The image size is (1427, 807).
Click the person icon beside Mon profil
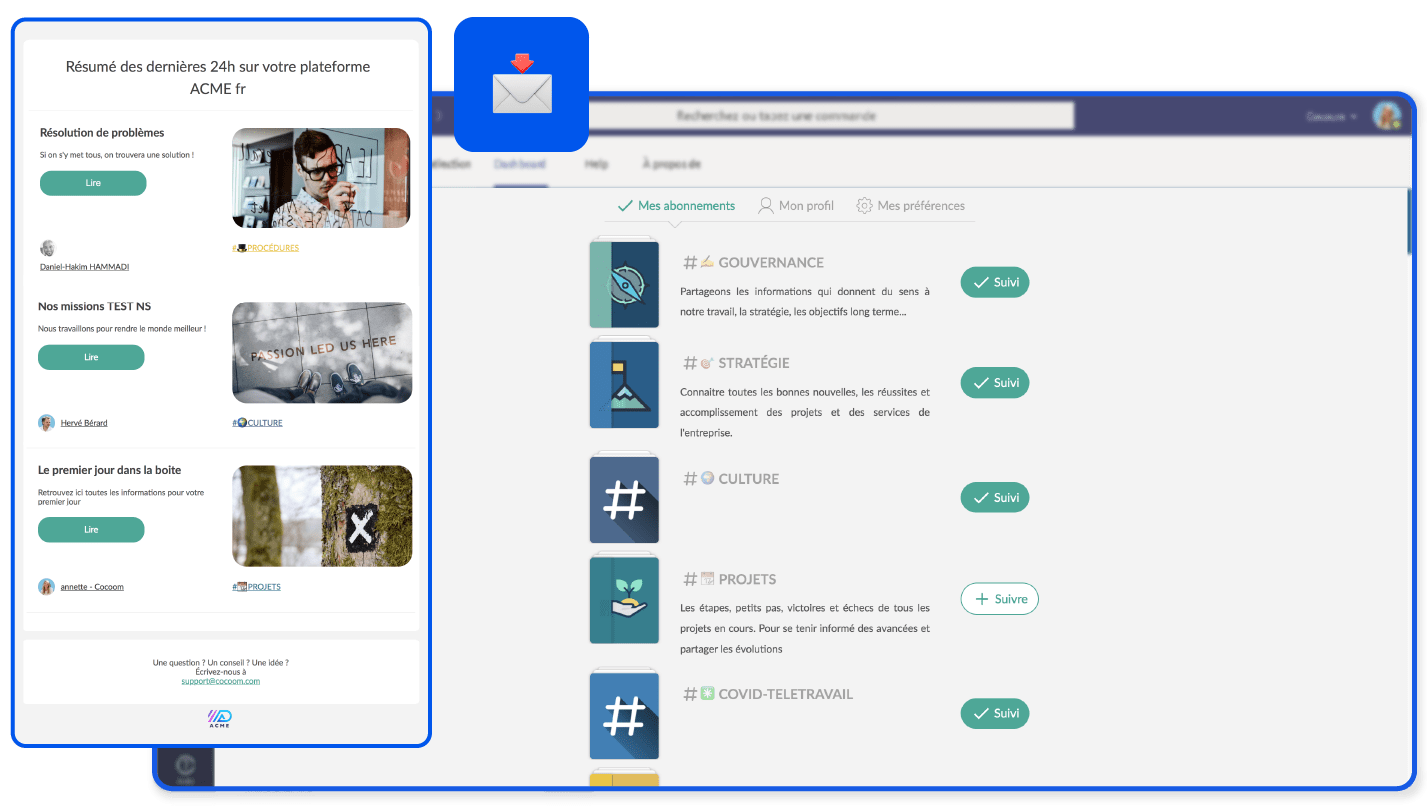pyautogui.click(x=766, y=206)
